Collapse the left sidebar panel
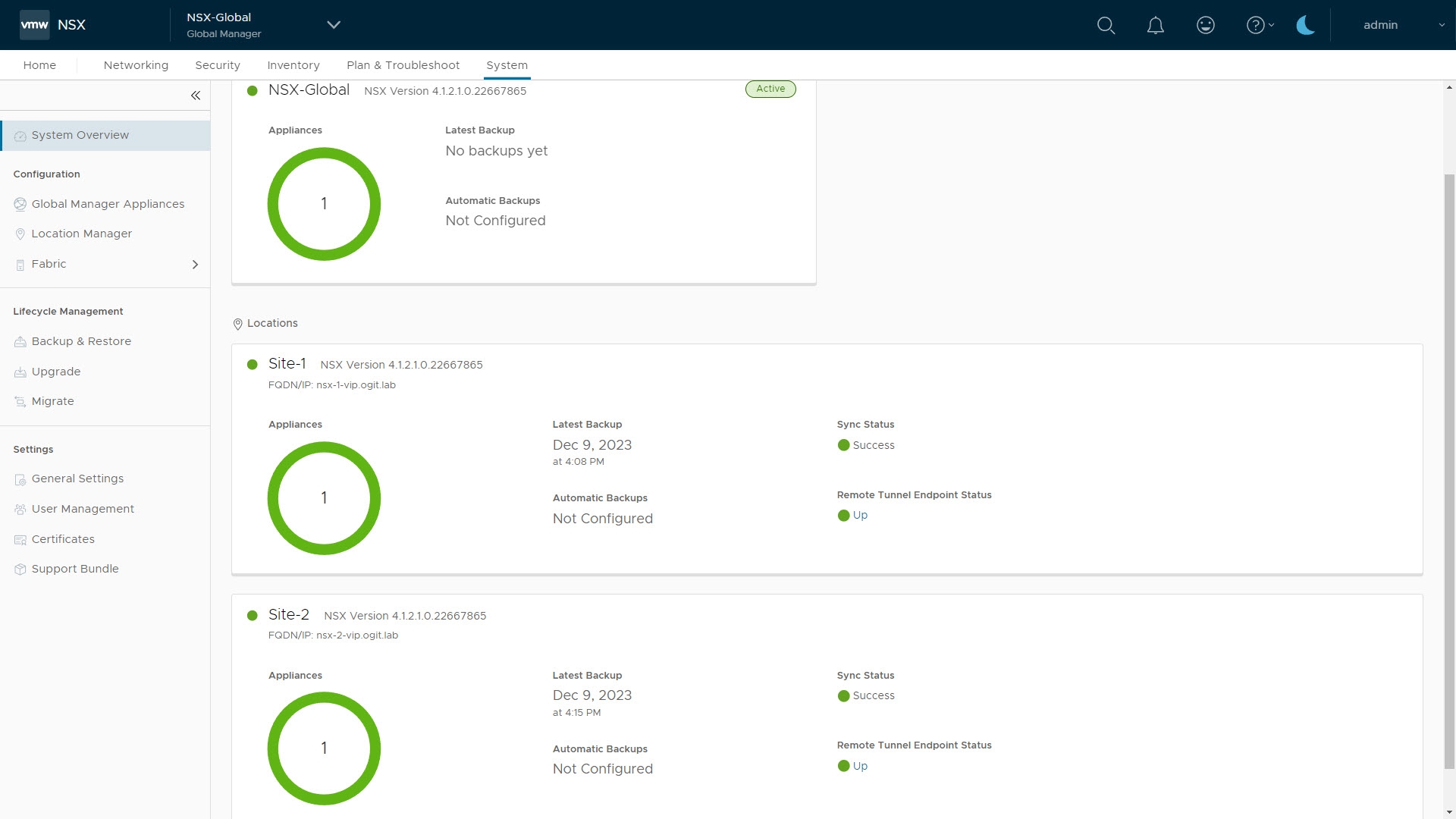Viewport: 1456px width, 819px height. (x=196, y=96)
